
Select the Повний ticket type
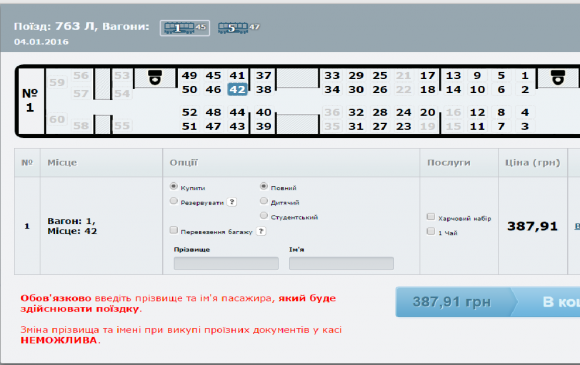[264, 186]
